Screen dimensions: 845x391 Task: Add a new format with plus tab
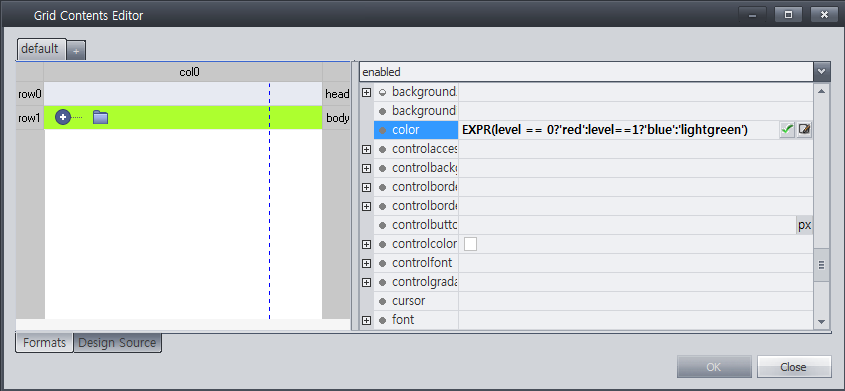76,51
